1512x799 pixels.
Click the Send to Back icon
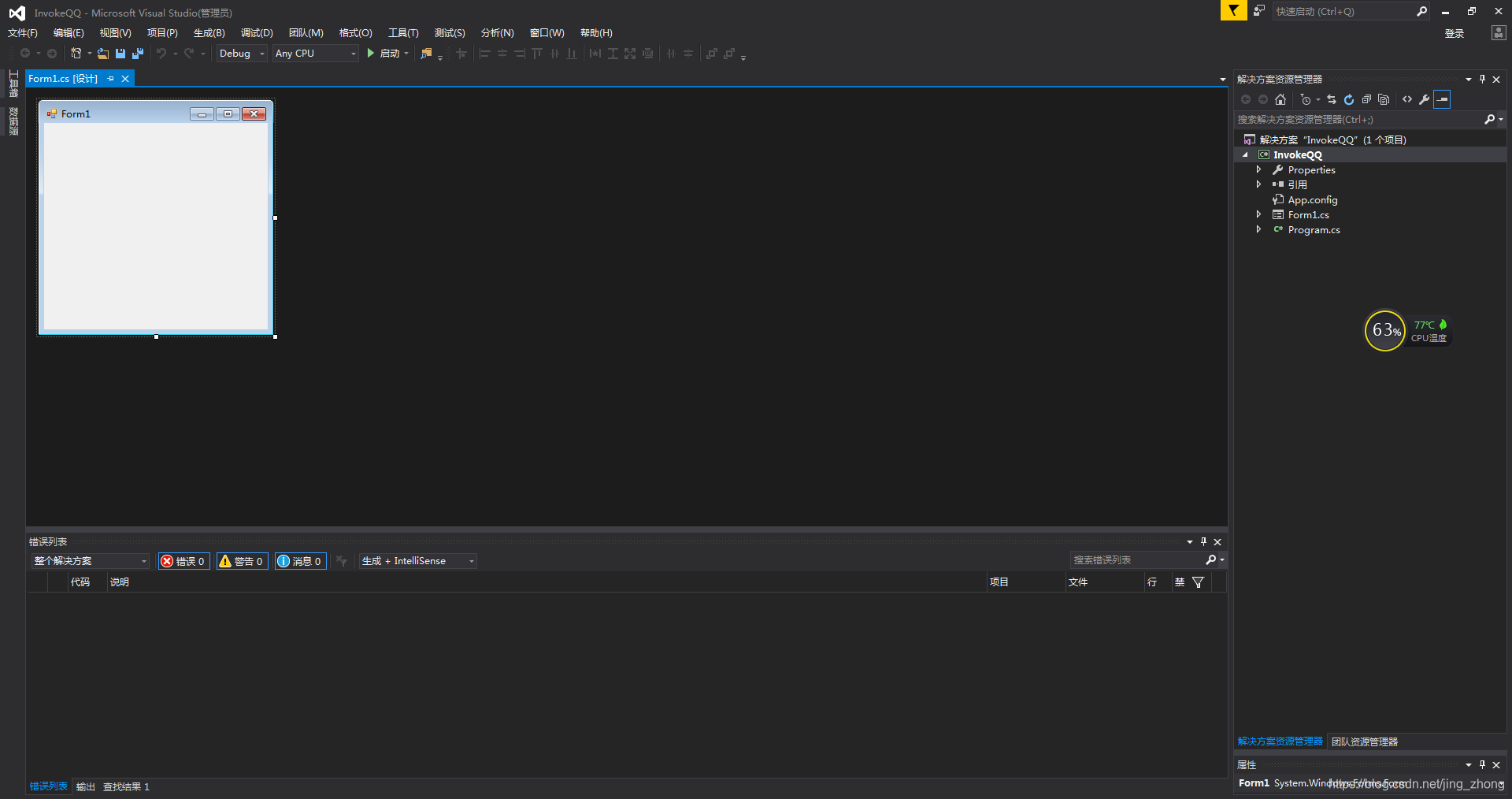click(729, 54)
